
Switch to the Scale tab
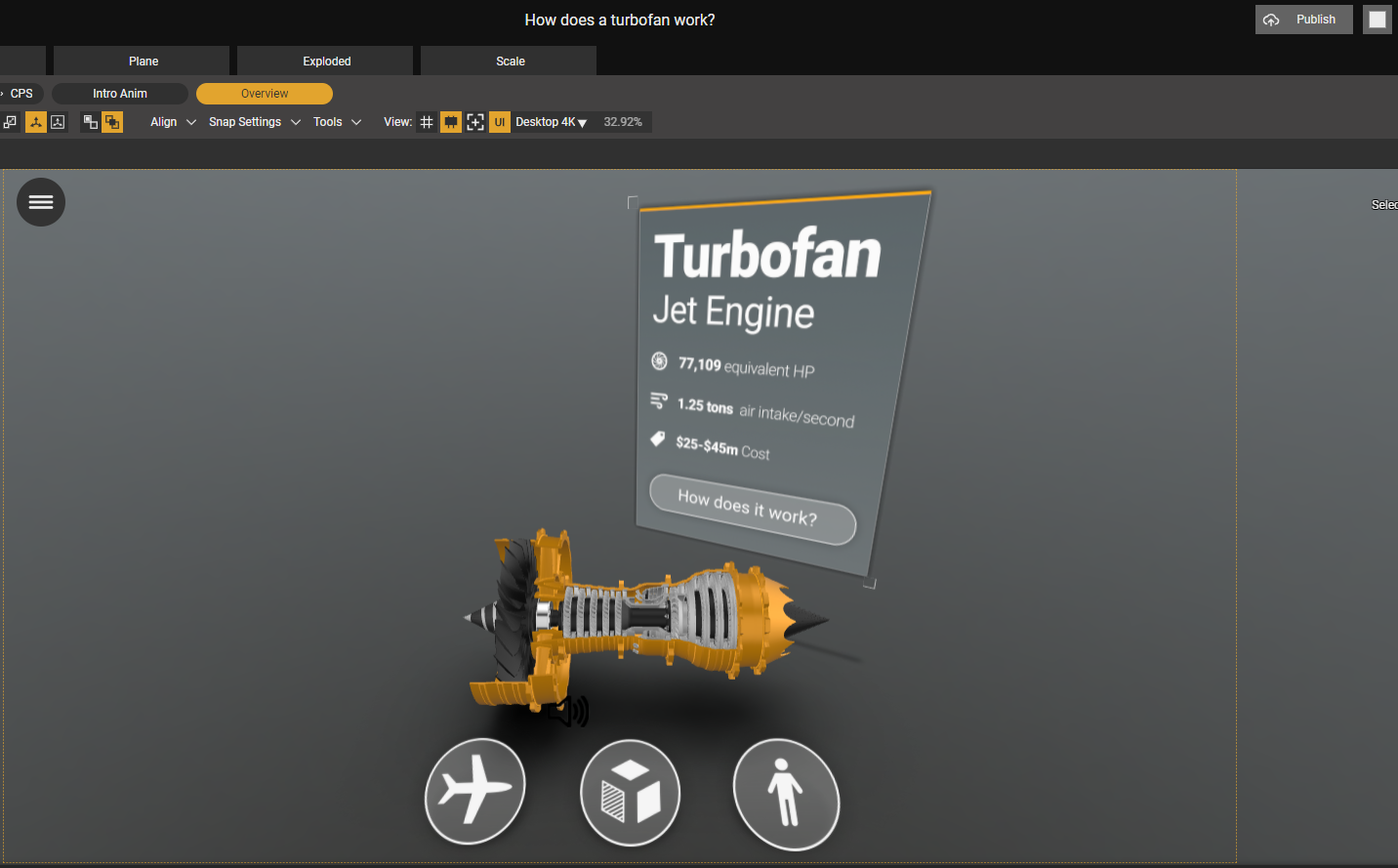(510, 61)
